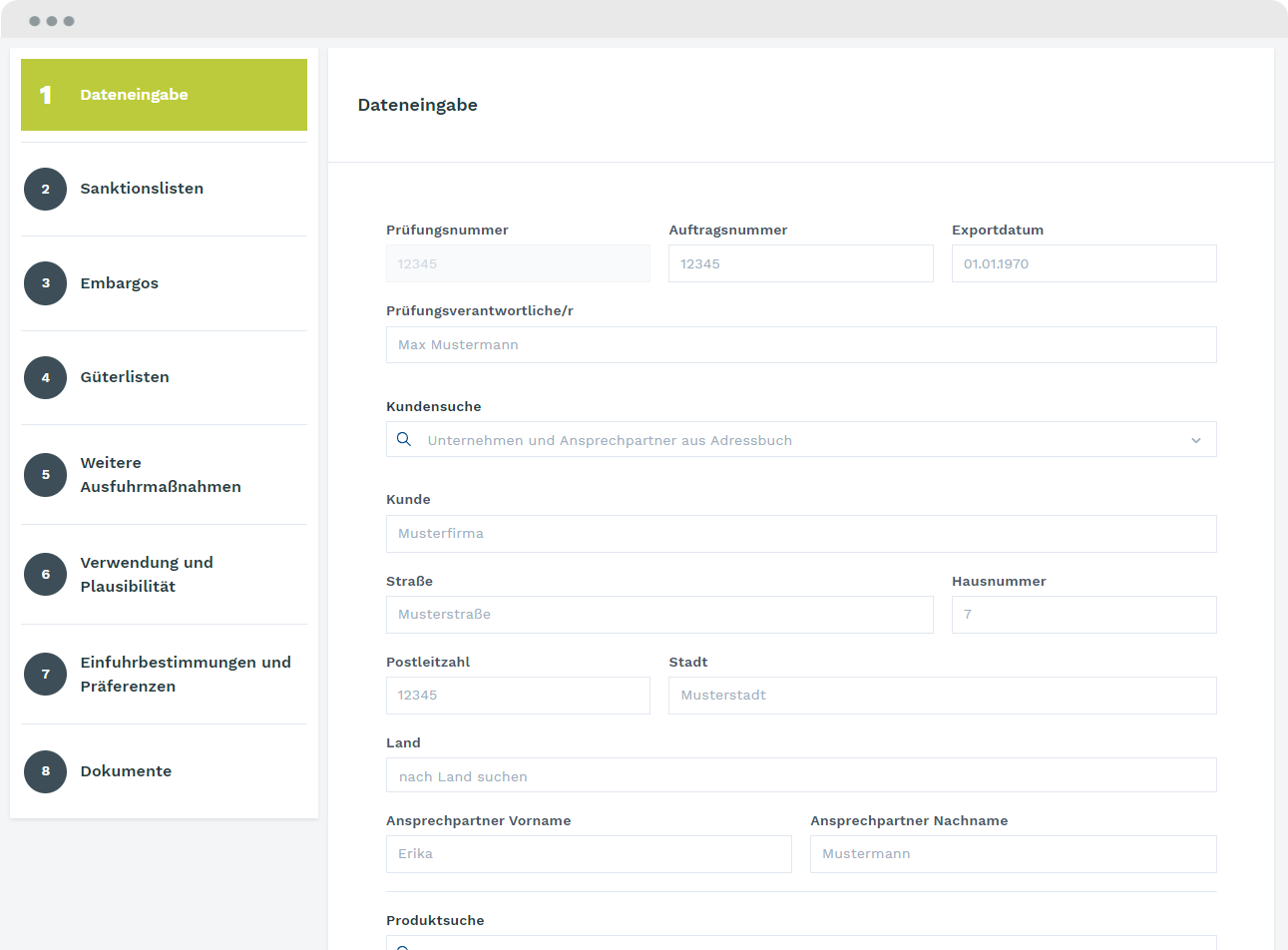Viewport: 1288px width, 950px height.
Task: Click the Hausnummer input field
Action: 1083,615
